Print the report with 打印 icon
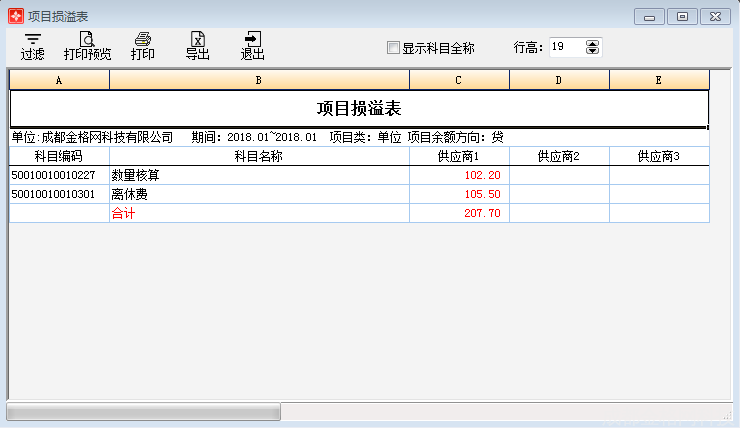740x428 pixels. click(143, 46)
